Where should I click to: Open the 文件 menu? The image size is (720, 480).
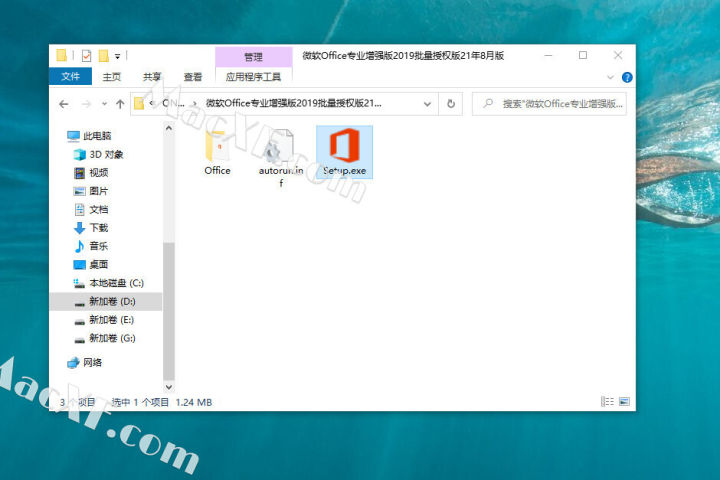71,76
